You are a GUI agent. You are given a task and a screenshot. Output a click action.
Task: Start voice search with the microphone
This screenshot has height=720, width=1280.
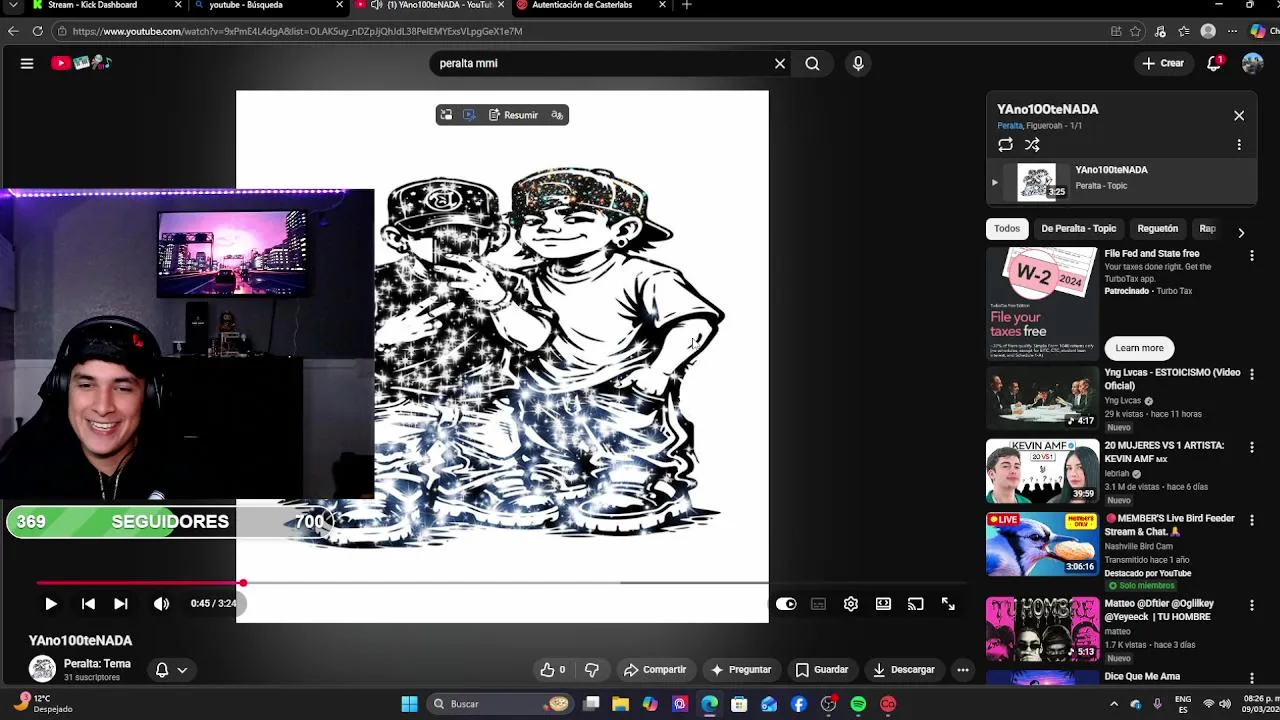tap(858, 63)
